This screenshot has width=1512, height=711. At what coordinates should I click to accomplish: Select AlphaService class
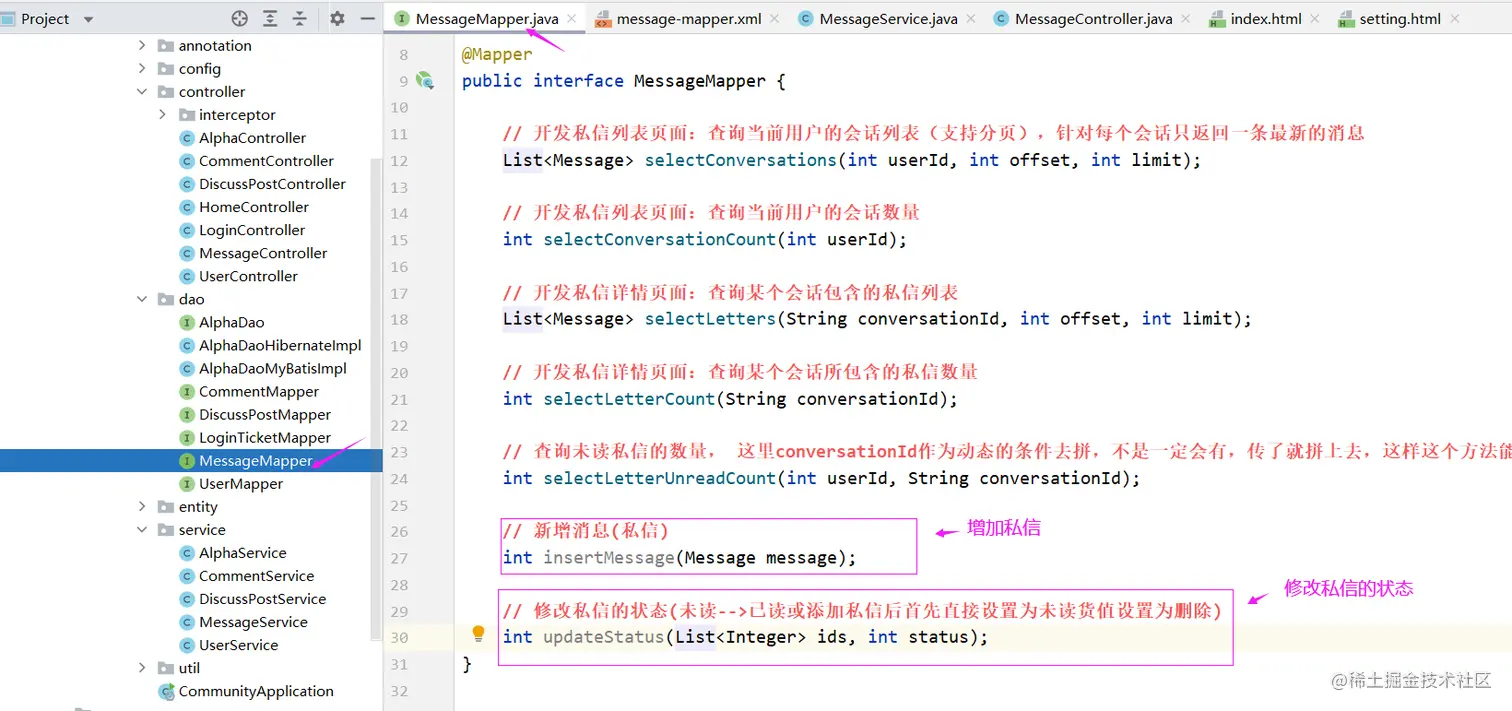click(242, 553)
